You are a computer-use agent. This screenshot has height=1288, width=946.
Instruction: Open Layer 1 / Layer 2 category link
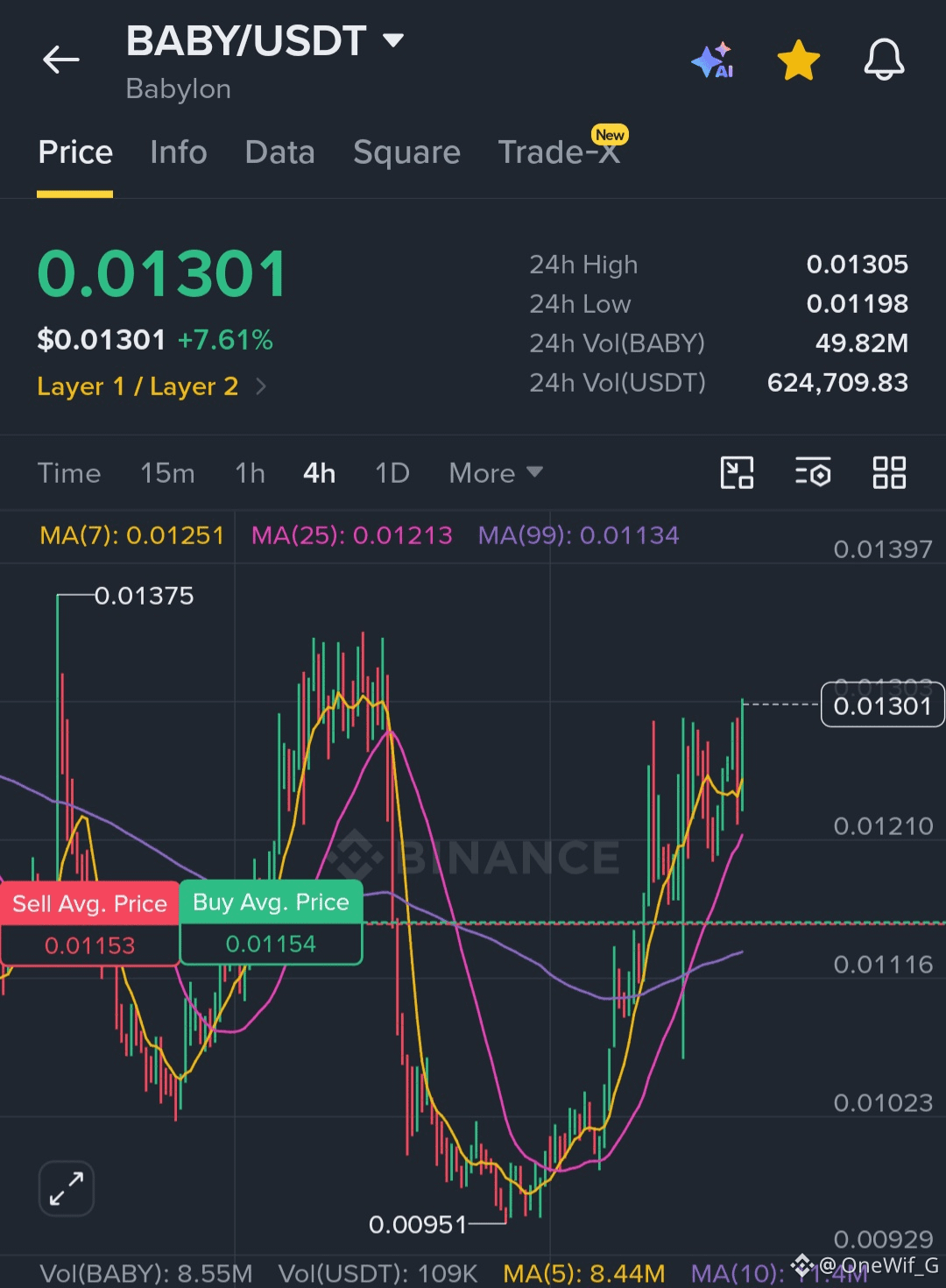tap(151, 386)
